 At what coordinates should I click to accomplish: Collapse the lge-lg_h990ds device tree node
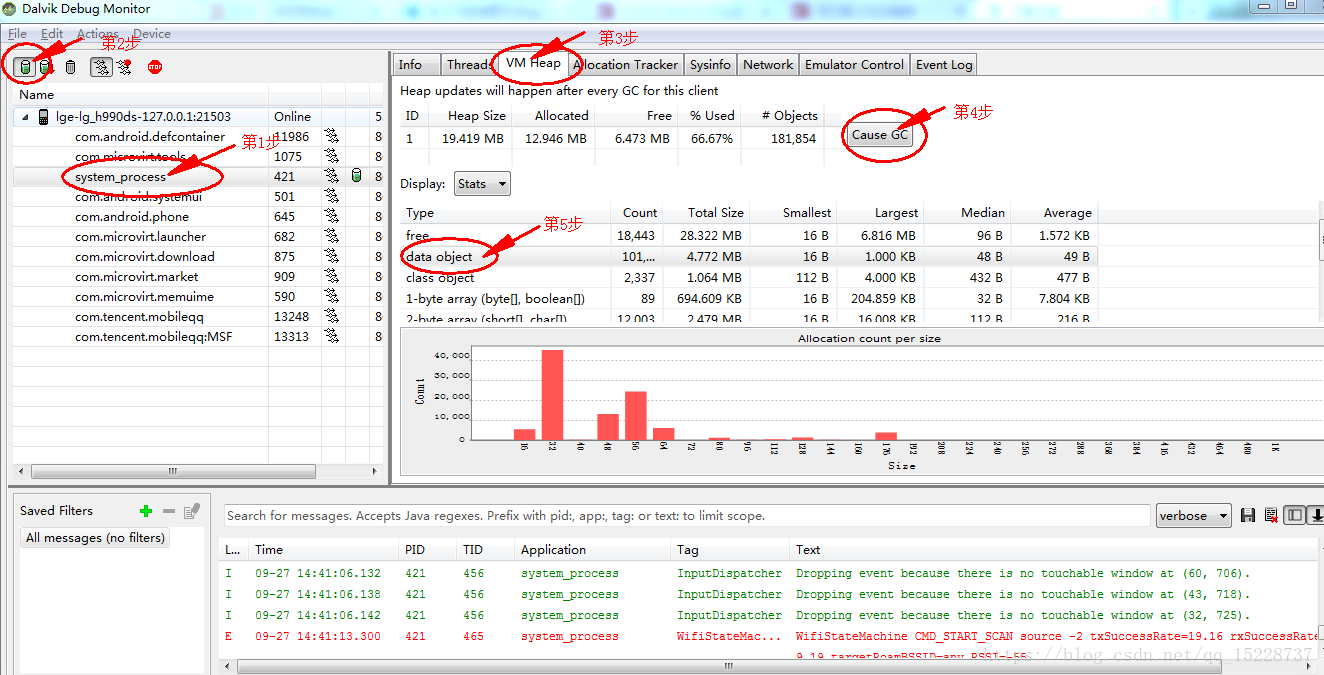(x=25, y=117)
